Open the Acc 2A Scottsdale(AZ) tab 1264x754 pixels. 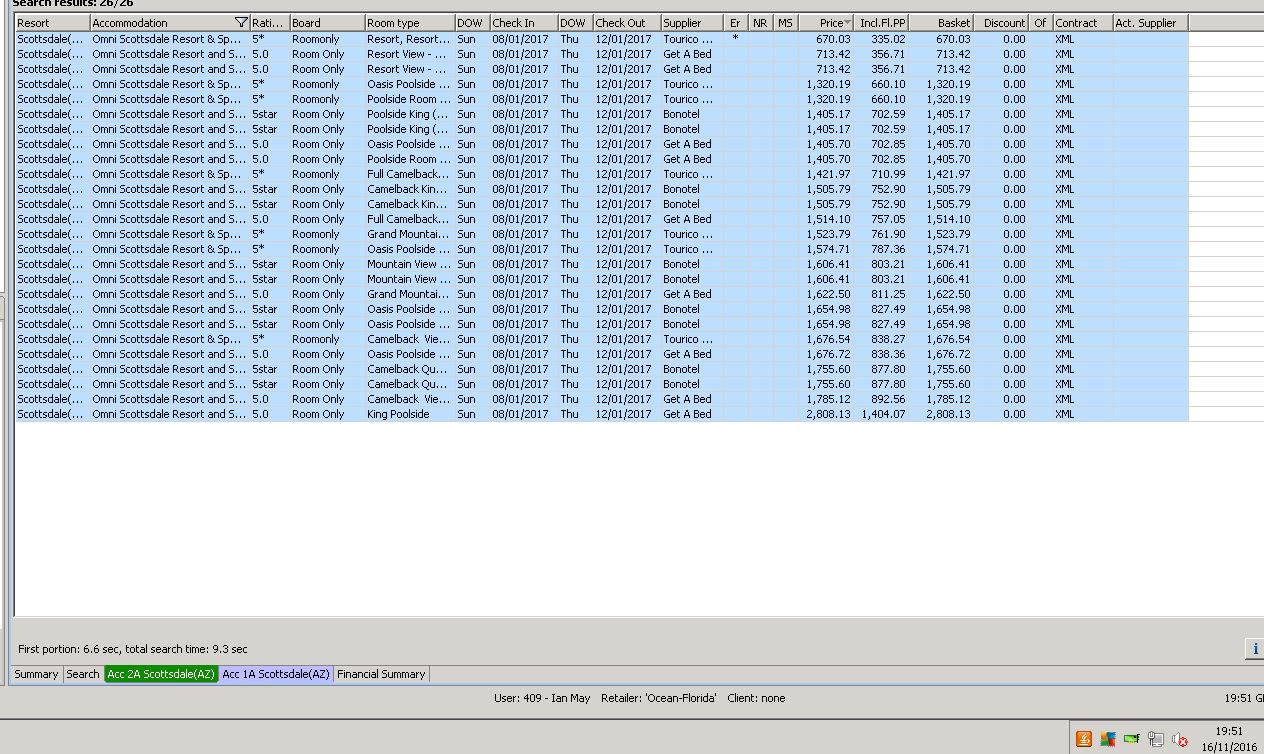pyautogui.click(x=161, y=674)
